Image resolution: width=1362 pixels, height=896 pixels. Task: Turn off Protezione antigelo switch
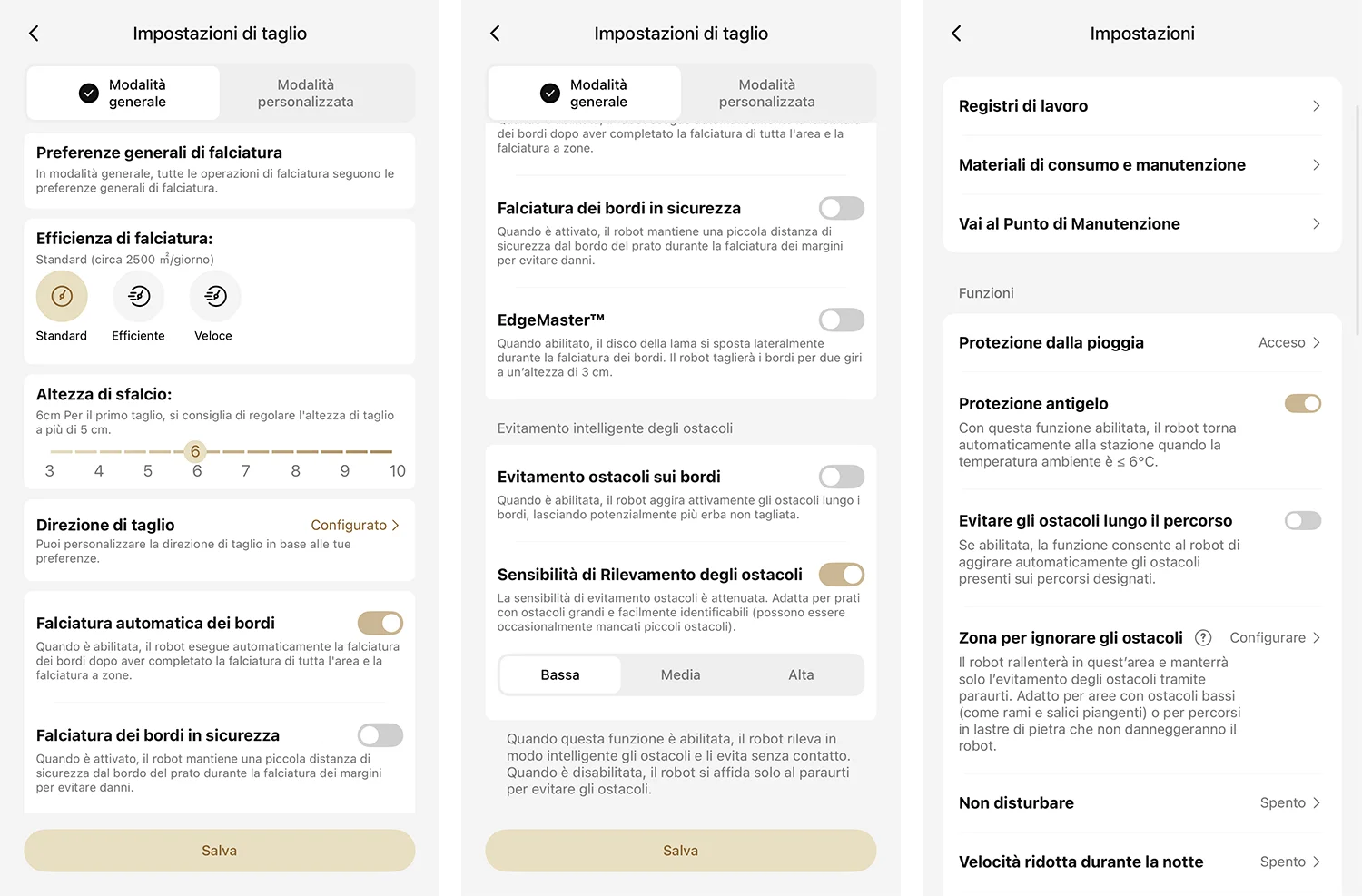point(1303,403)
